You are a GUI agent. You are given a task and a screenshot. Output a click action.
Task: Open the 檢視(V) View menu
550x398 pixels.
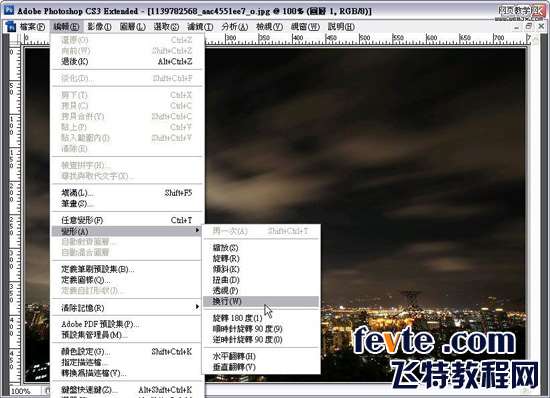click(x=269, y=27)
